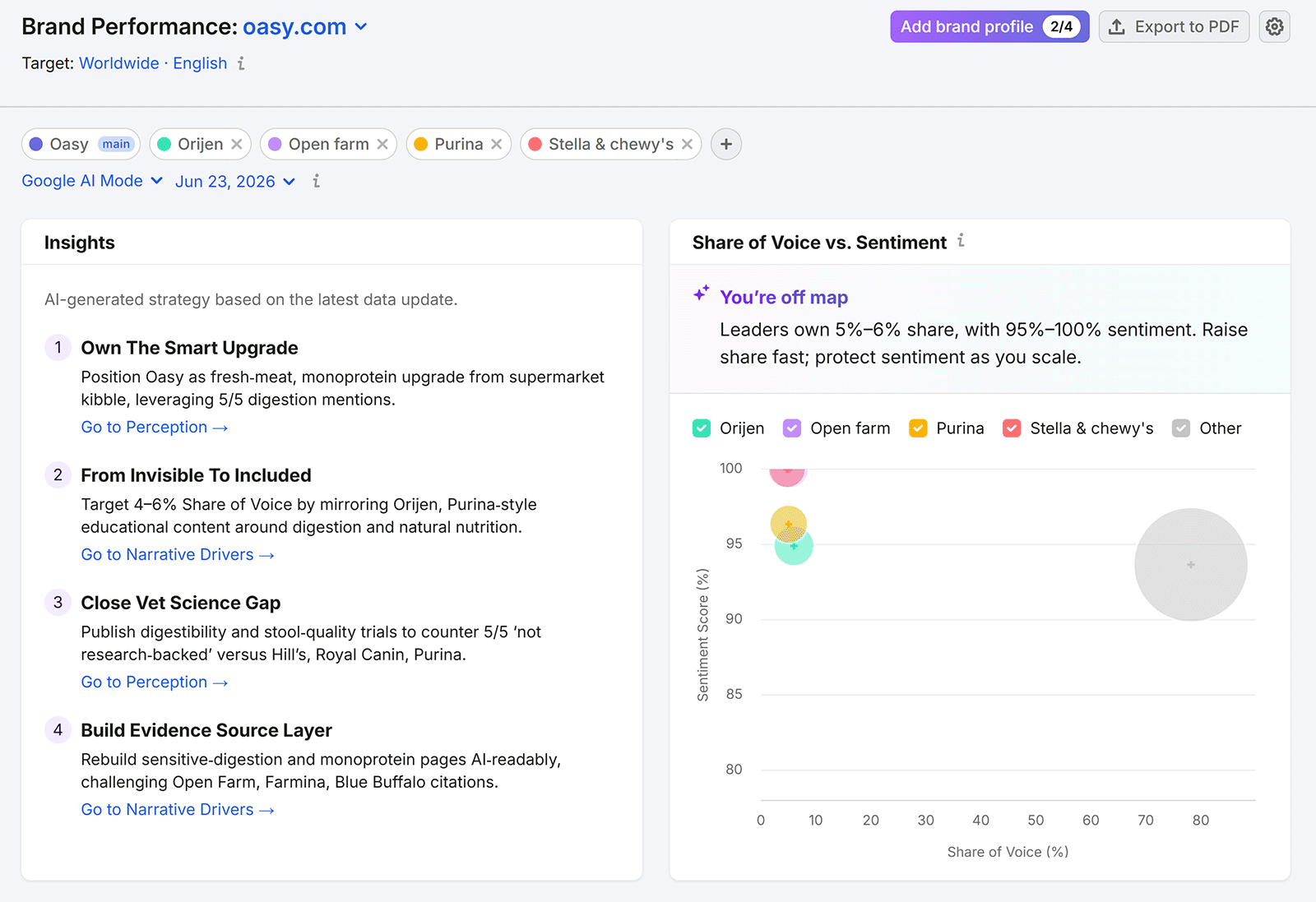Click the info icon beside the date
Screen dimensions: 1316x902
pyautogui.click(x=317, y=181)
